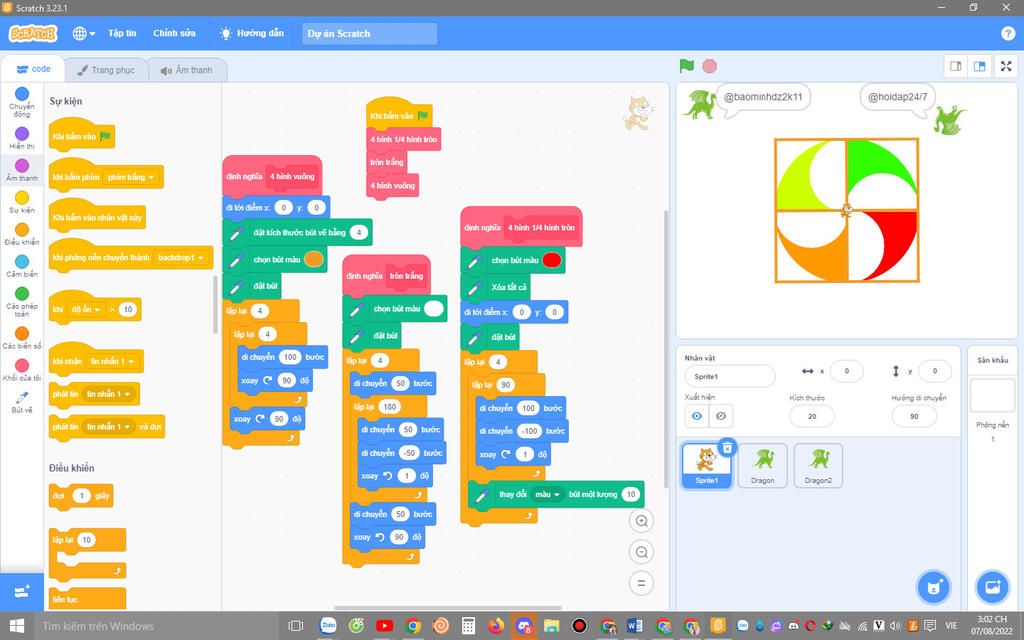
Task: Switch to small stage layout
Action: [x=955, y=66]
